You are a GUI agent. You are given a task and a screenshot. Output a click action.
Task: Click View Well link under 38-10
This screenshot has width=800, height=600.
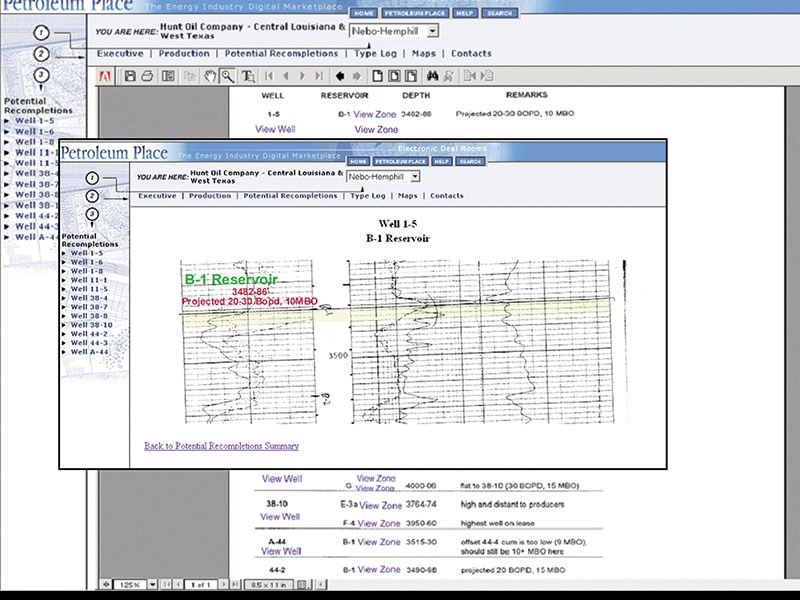click(x=280, y=517)
